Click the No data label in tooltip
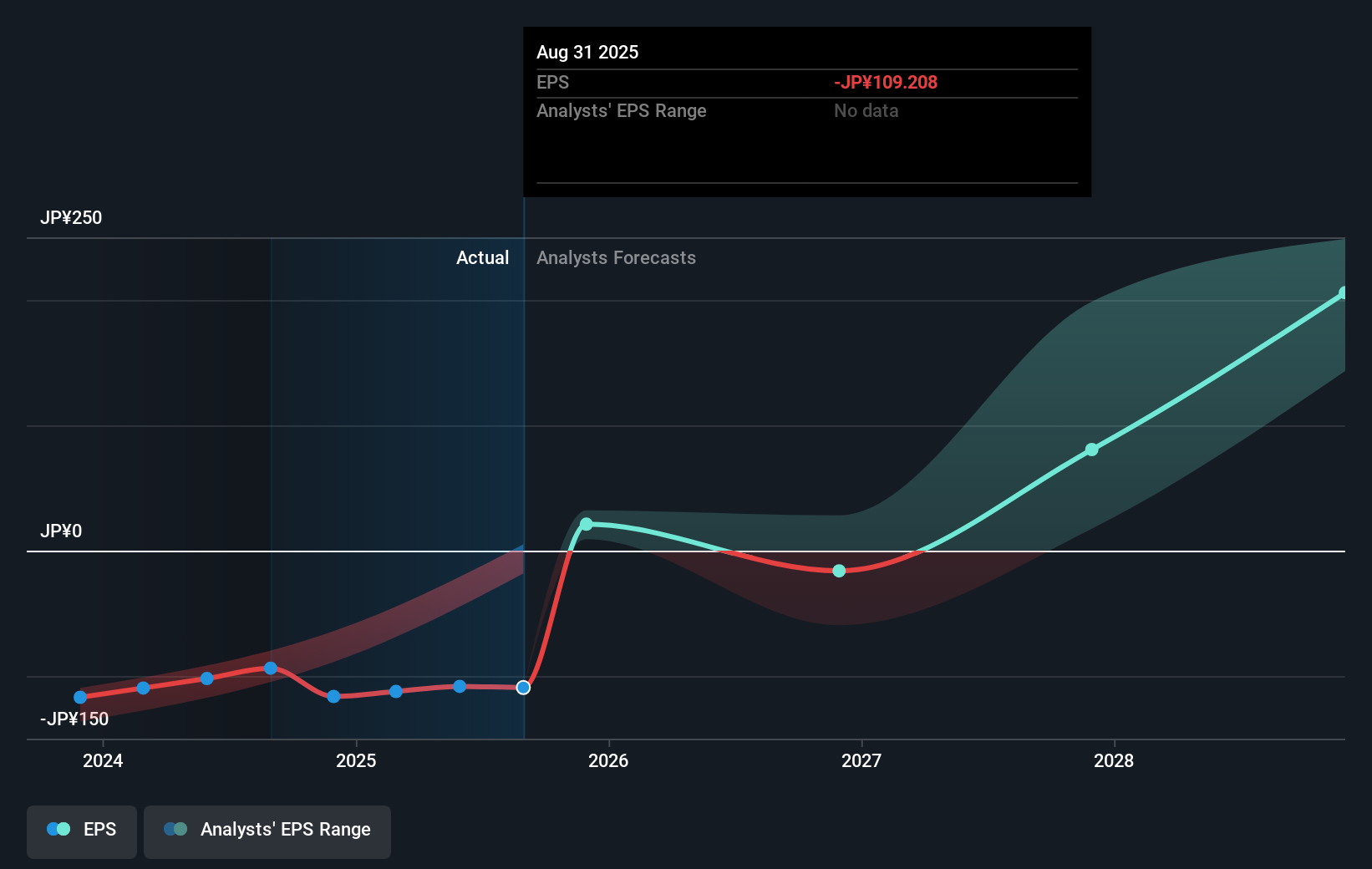Screen dimensions: 1372x869 click(x=866, y=110)
